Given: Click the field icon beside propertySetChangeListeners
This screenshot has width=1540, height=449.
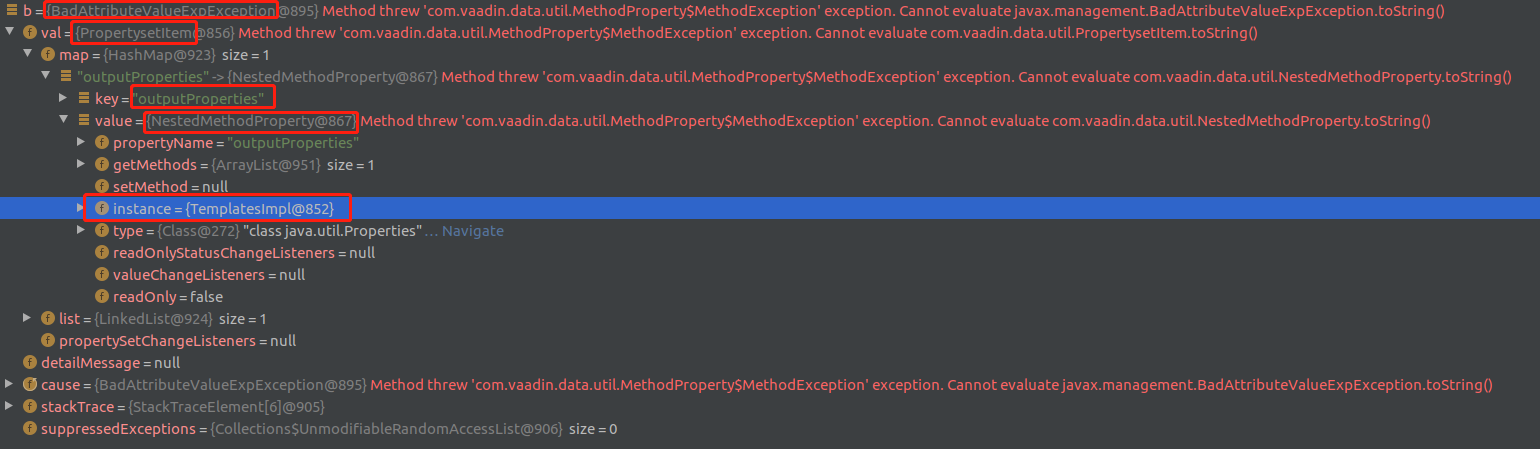Looking at the screenshot, I should click(x=48, y=341).
